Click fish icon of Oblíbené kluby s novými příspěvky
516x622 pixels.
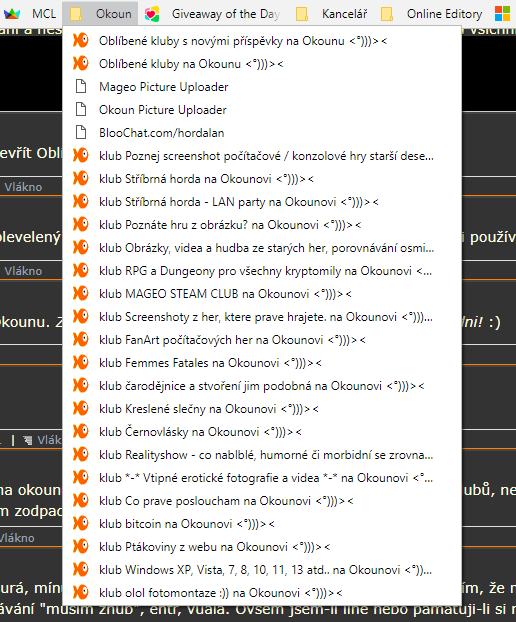pyautogui.click(x=81, y=40)
